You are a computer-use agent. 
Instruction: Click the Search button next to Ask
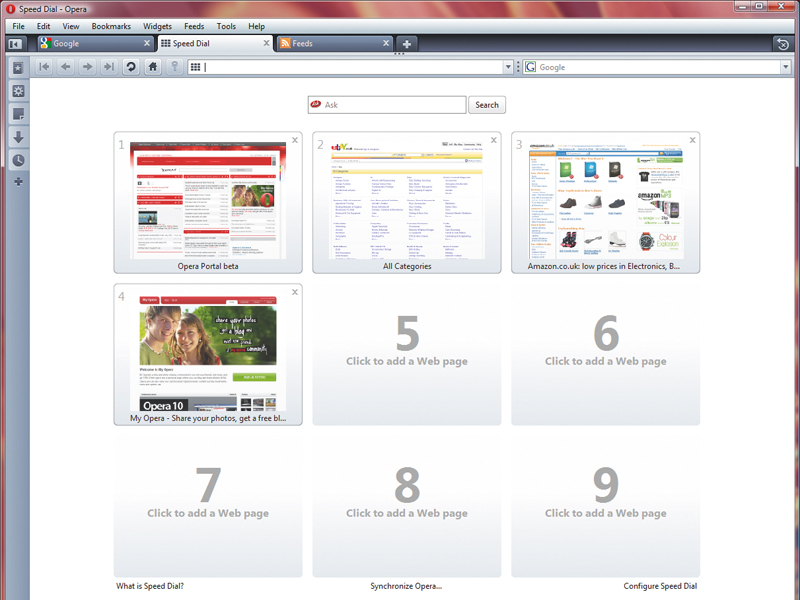(x=487, y=105)
